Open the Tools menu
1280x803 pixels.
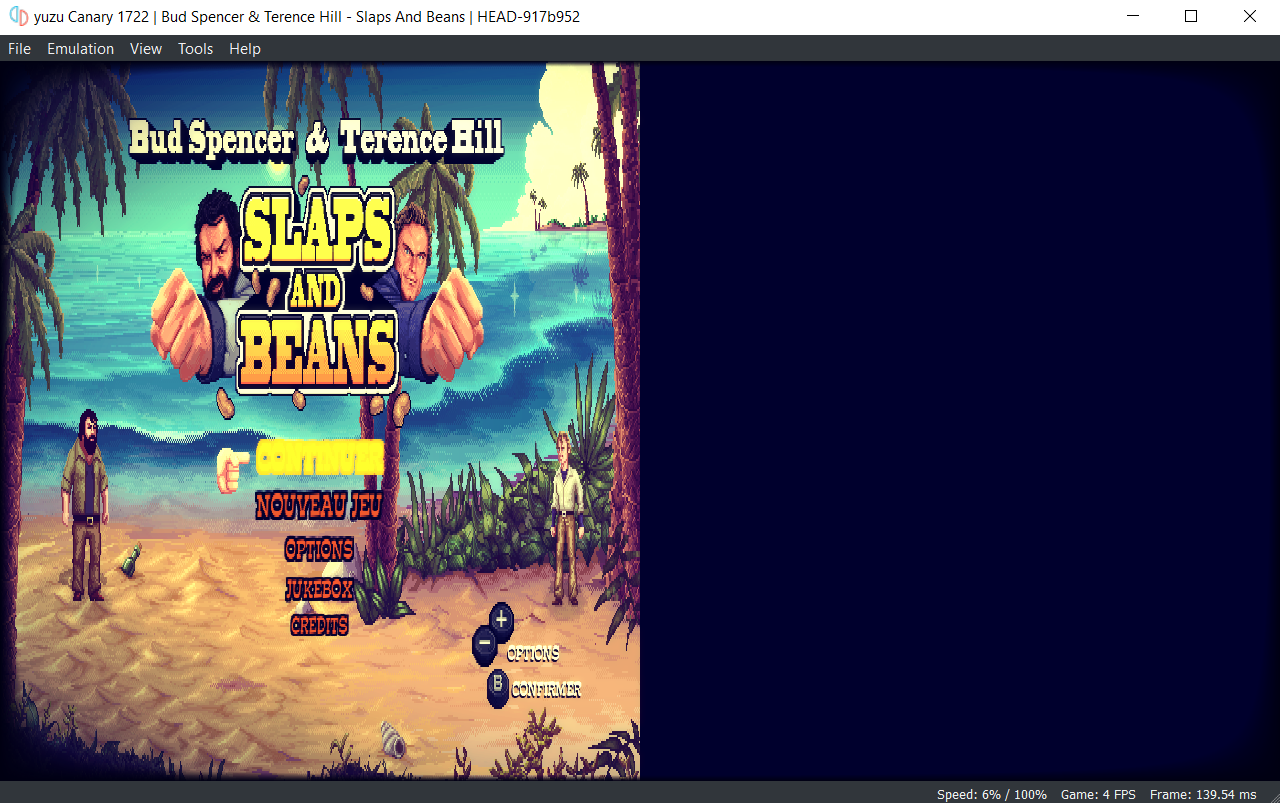pyautogui.click(x=196, y=49)
